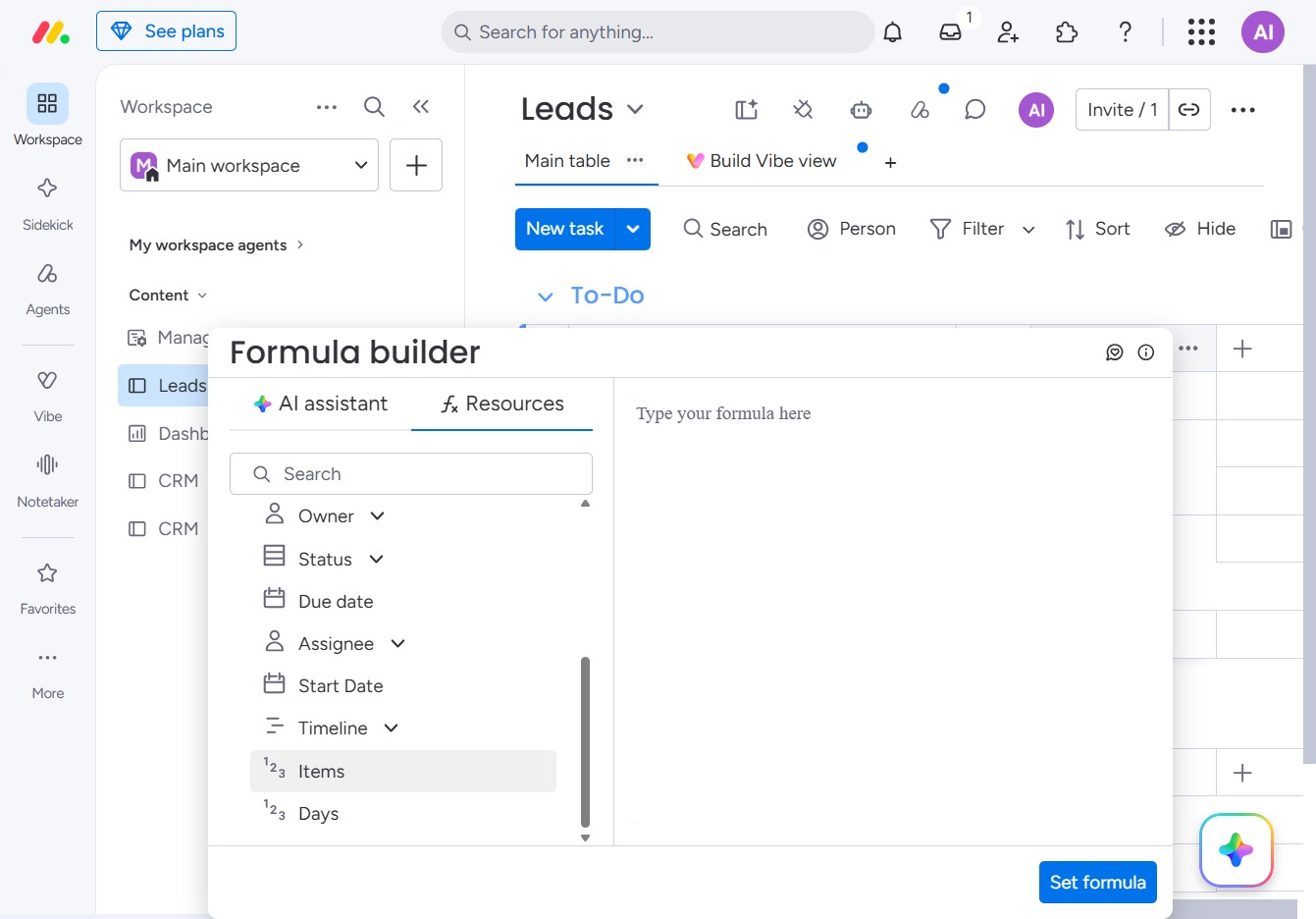Expand the Status column chevron
1316x919 pixels.
(x=376, y=559)
